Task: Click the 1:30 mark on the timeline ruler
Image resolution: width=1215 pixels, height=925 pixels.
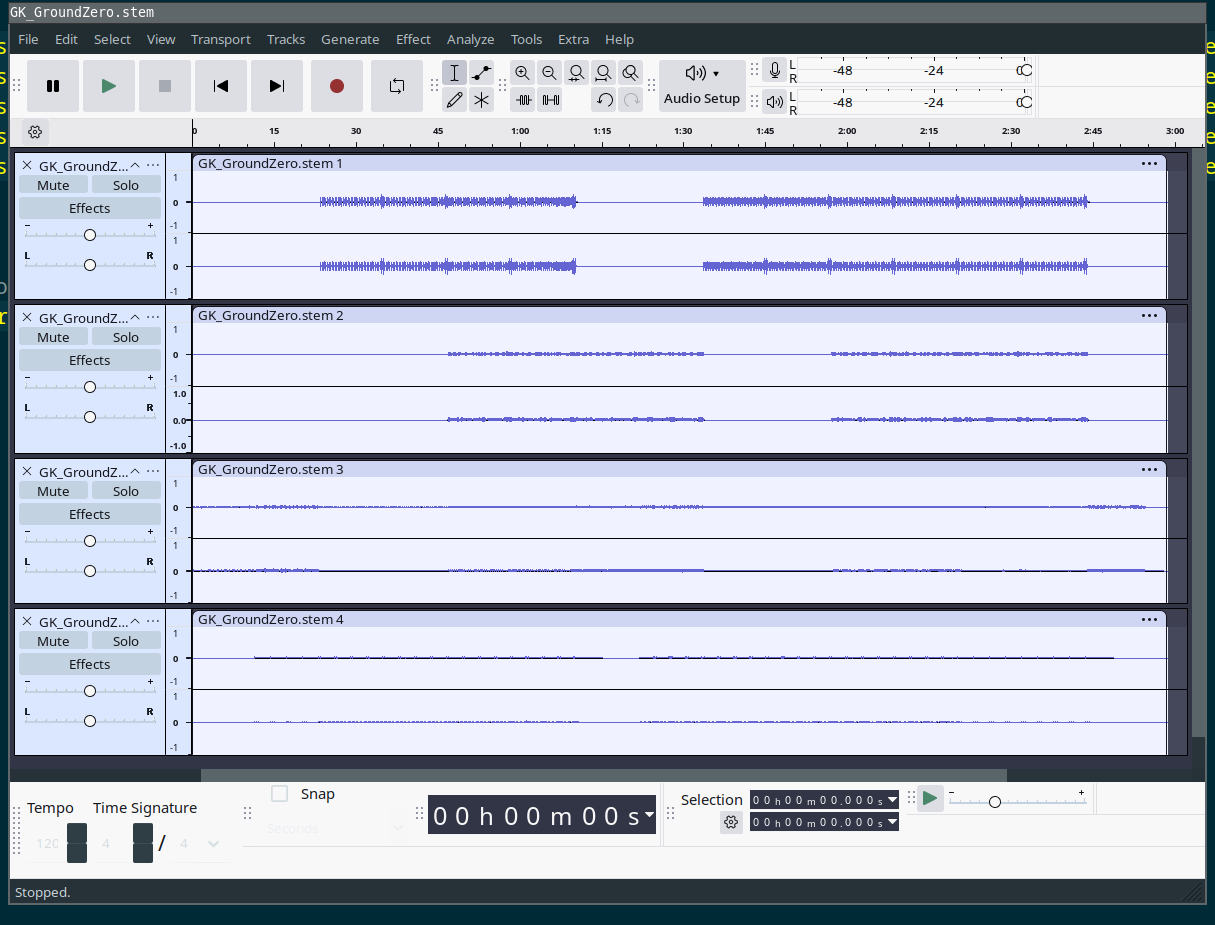Action: 683,133
